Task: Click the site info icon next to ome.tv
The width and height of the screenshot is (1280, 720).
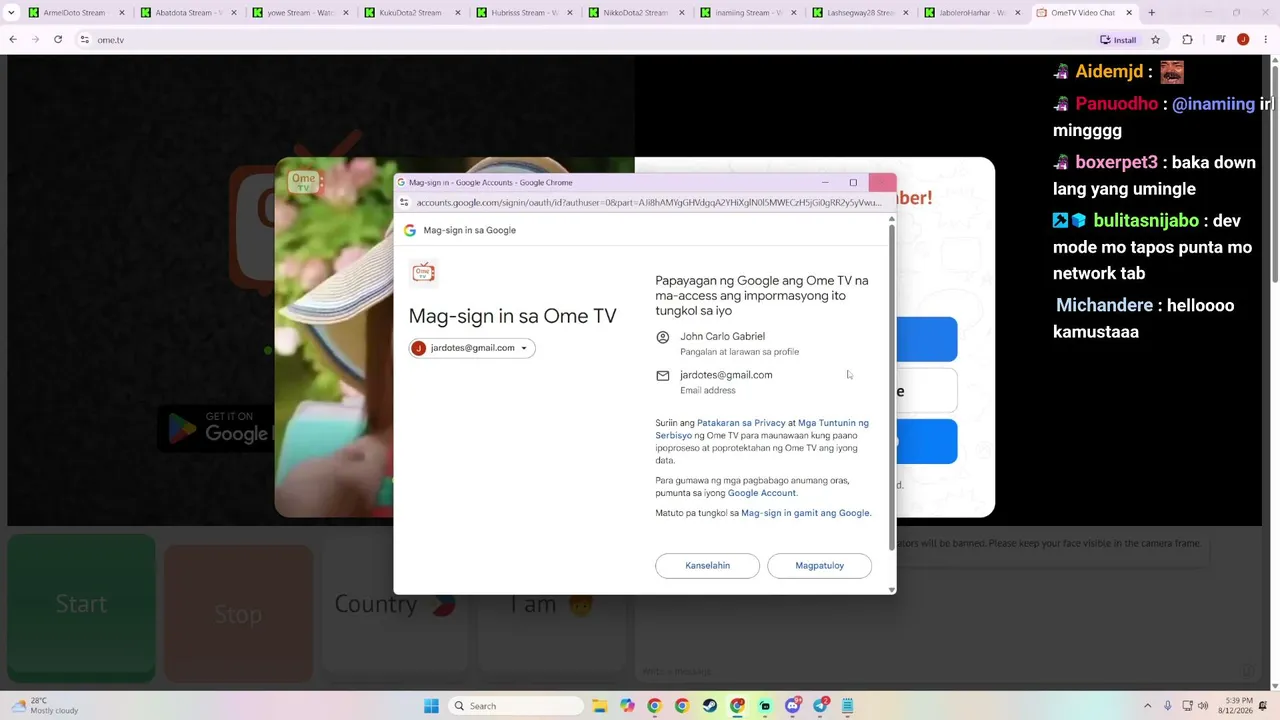Action: click(84, 40)
